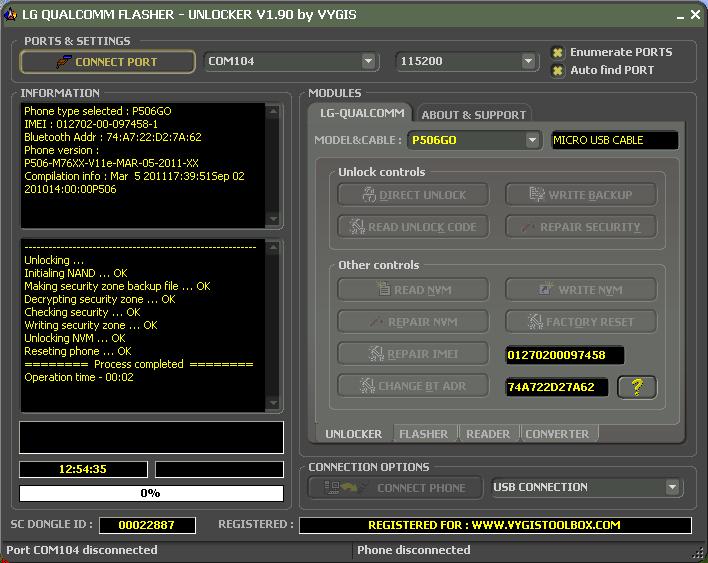Click the Bluetooth address field 74A722D27A62
Viewport: 708px width, 563px height.
[x=557, y=387]
